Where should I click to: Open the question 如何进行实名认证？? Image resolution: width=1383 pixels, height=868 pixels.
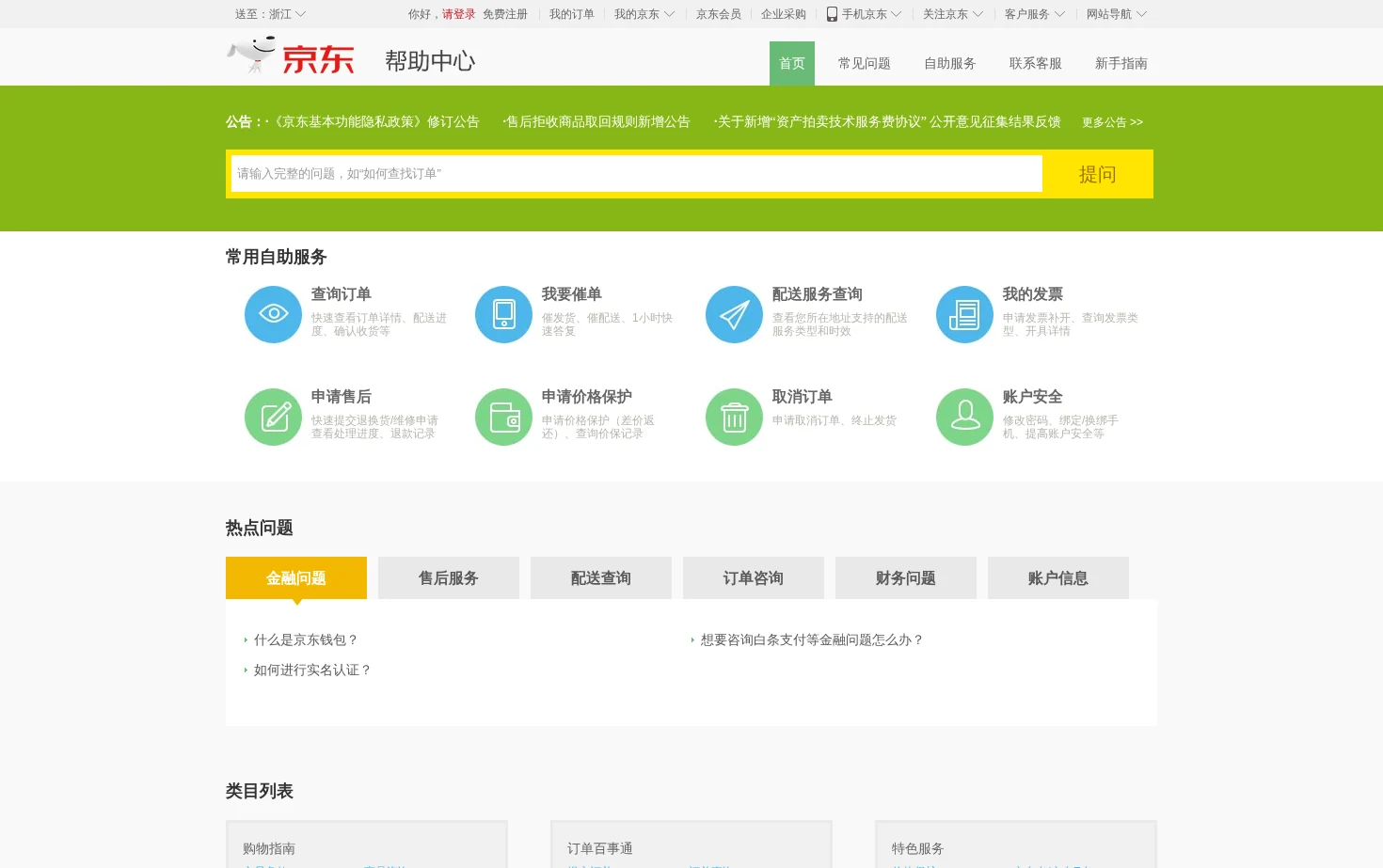pos(312,670)
